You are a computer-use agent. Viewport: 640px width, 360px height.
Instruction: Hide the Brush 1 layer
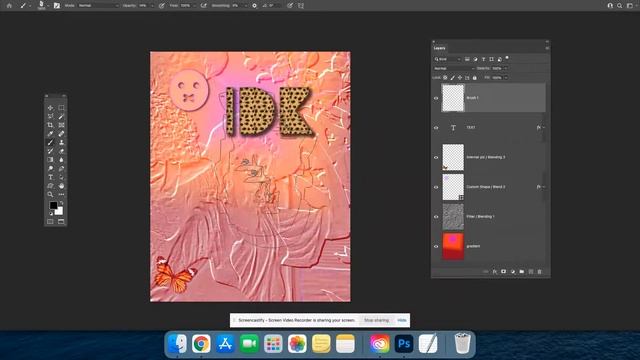coord(436,98)
